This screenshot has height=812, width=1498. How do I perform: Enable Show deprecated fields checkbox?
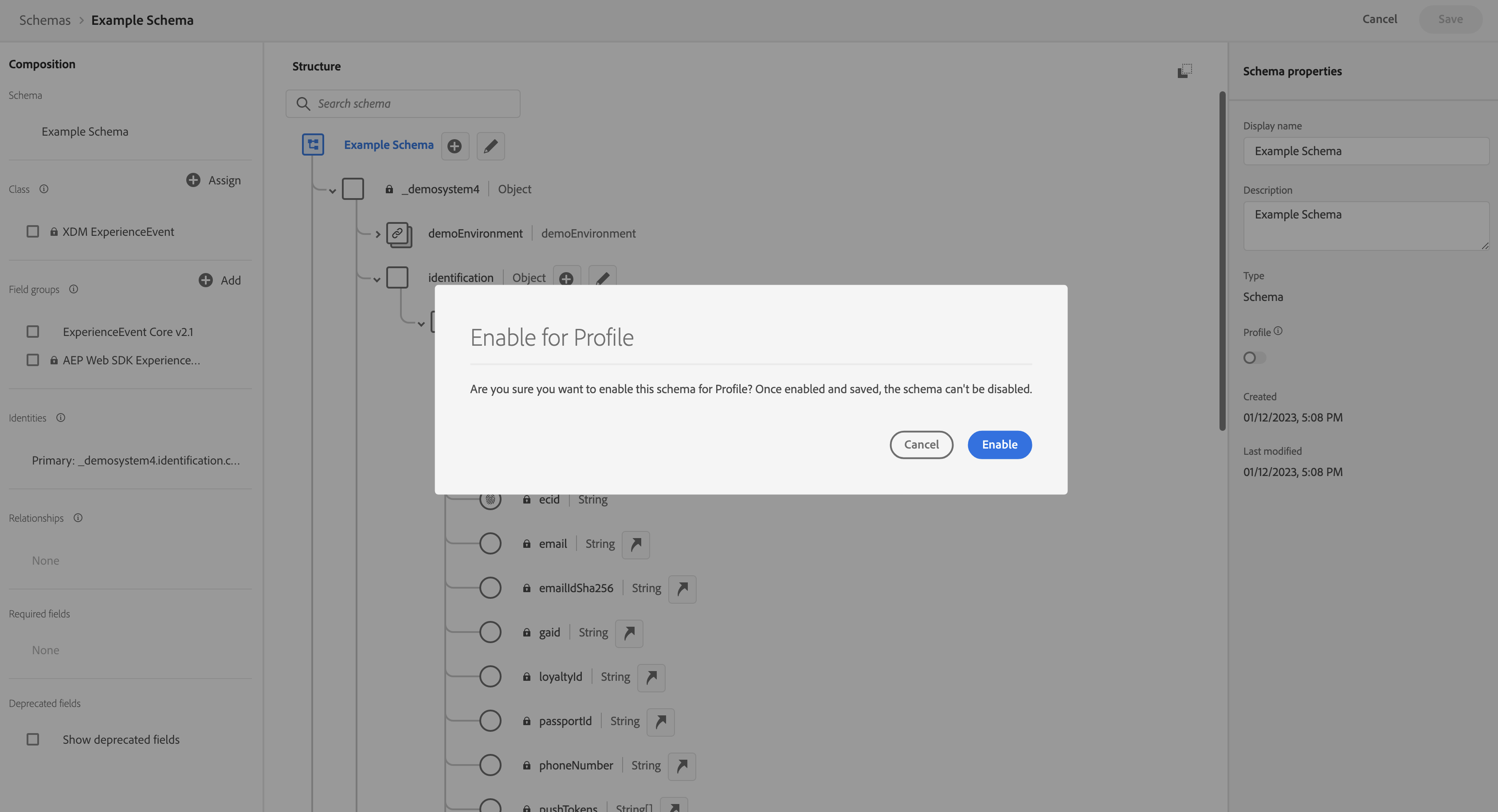[x=33, y=740]
